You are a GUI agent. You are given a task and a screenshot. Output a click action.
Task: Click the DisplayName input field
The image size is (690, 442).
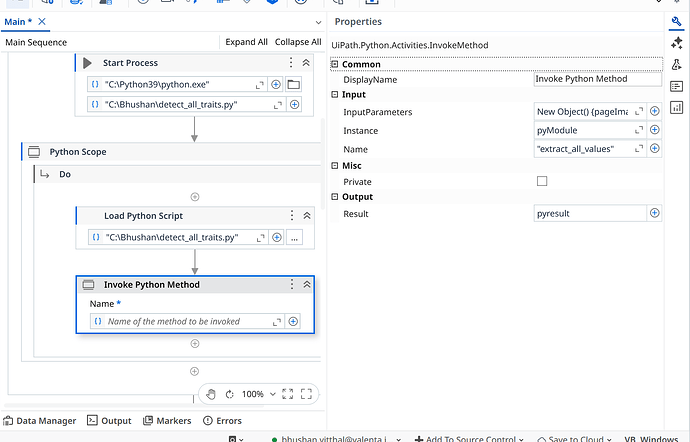tap(598, 79)
